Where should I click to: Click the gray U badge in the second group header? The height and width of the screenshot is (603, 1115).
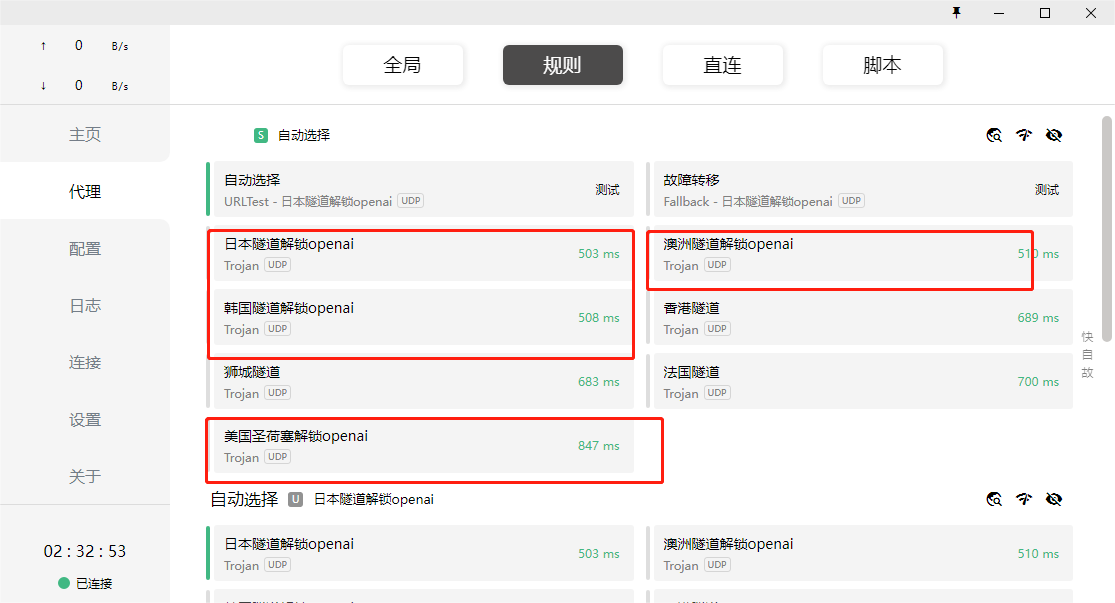pos(296,499)
